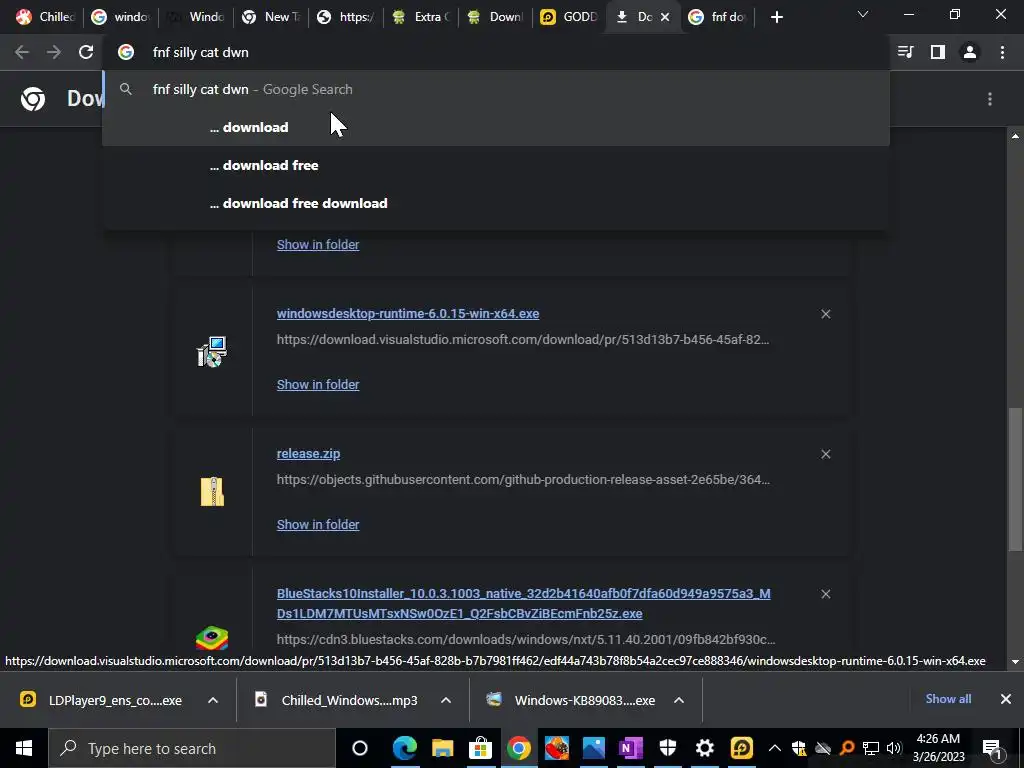Click the scrollbar down arrow
Viewport: 1024px width, 768px height.
[1015, 662]
